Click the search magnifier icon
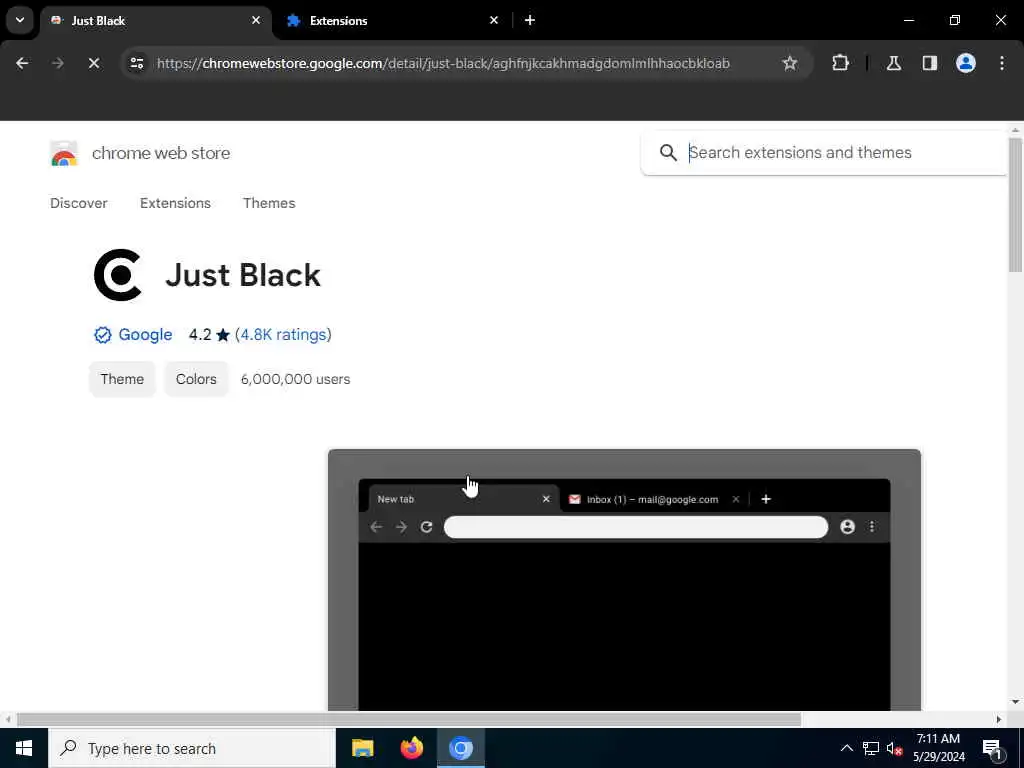This screenshot has width=1024, height=768. coord(667,153)
